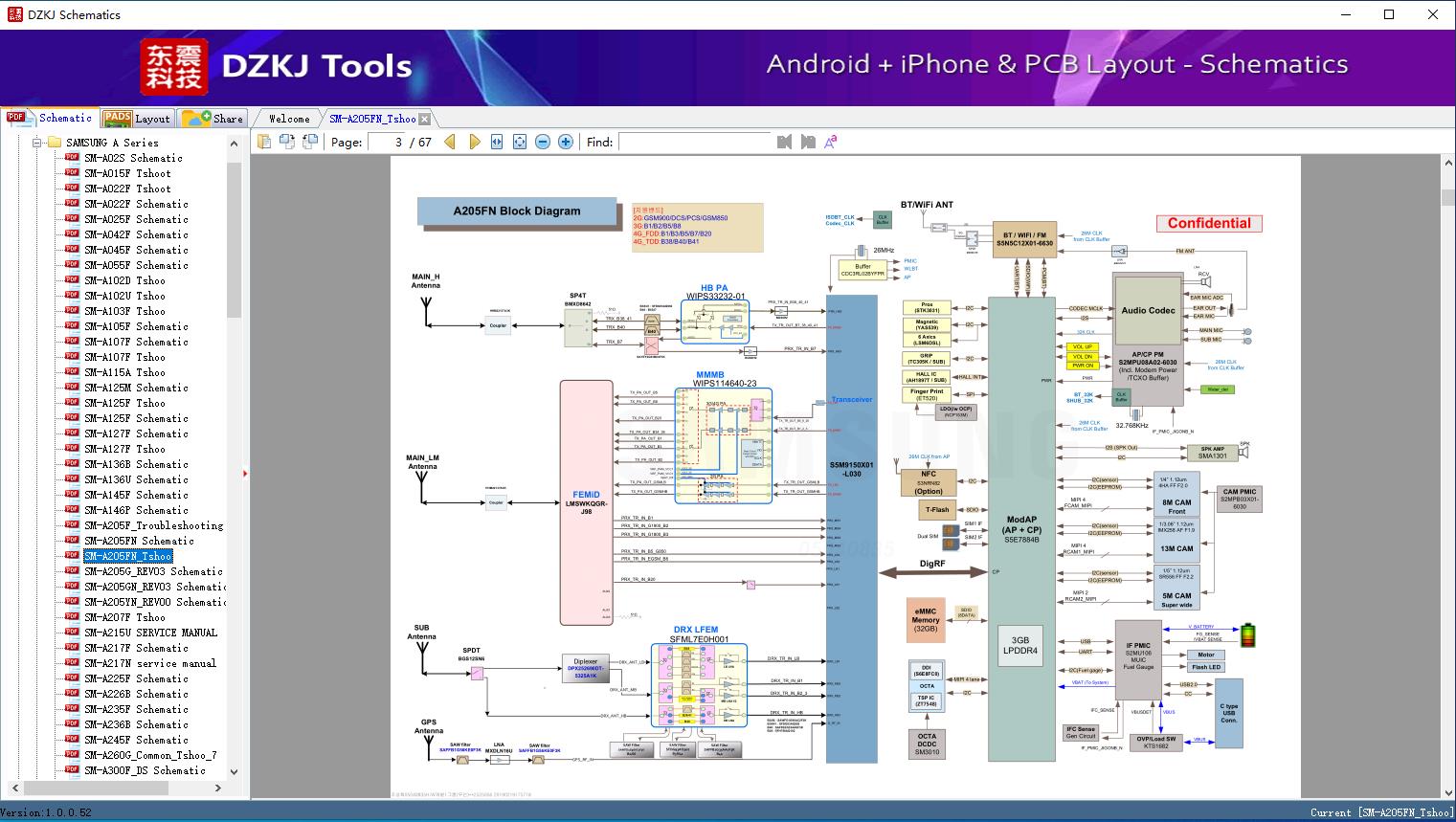The height and width of the screenshot is (822, 1456).
Task: Click the Find search input field
Action: point(695,142)
